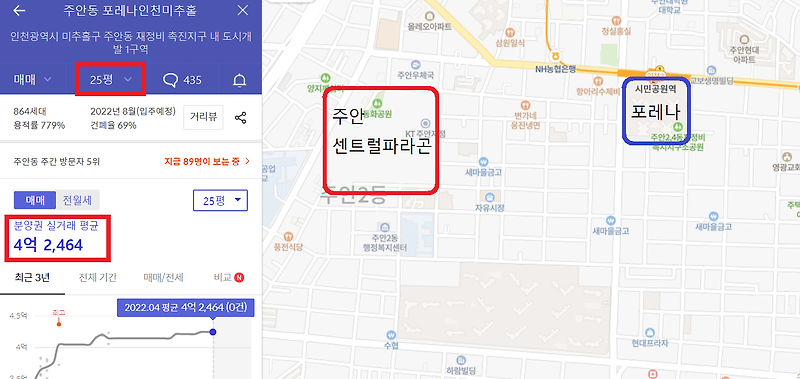Expand the 매매 dropdown in header
The height and width of the screenshot is (379, 800).
click(32, 80)
